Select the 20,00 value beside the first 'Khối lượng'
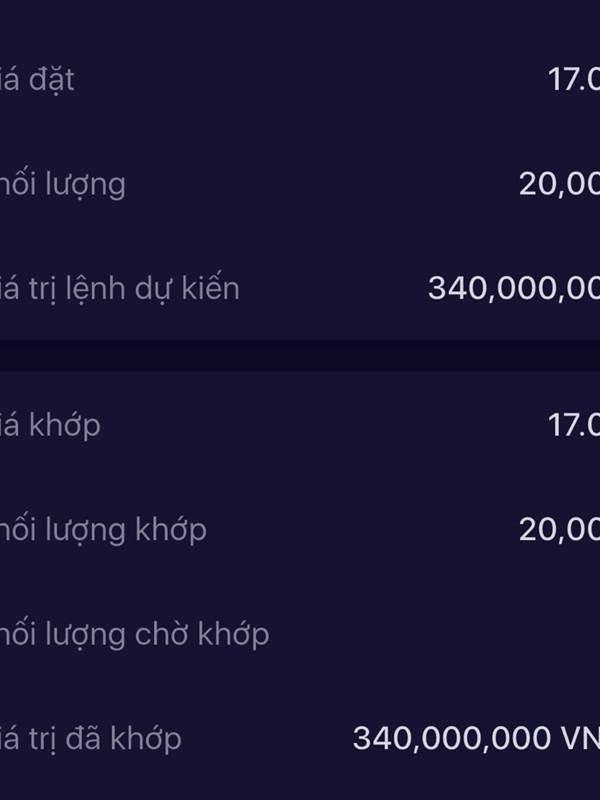Image resolution: width=600 pixels, height=800 pixels. pyautogui.click(x=559, y=184)
